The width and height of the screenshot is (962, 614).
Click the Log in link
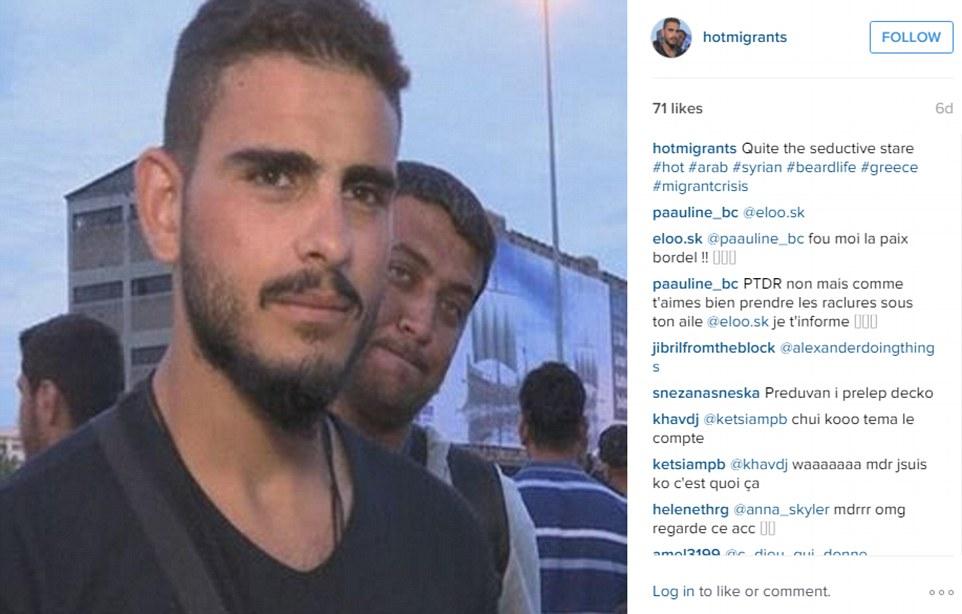(673, 591)
